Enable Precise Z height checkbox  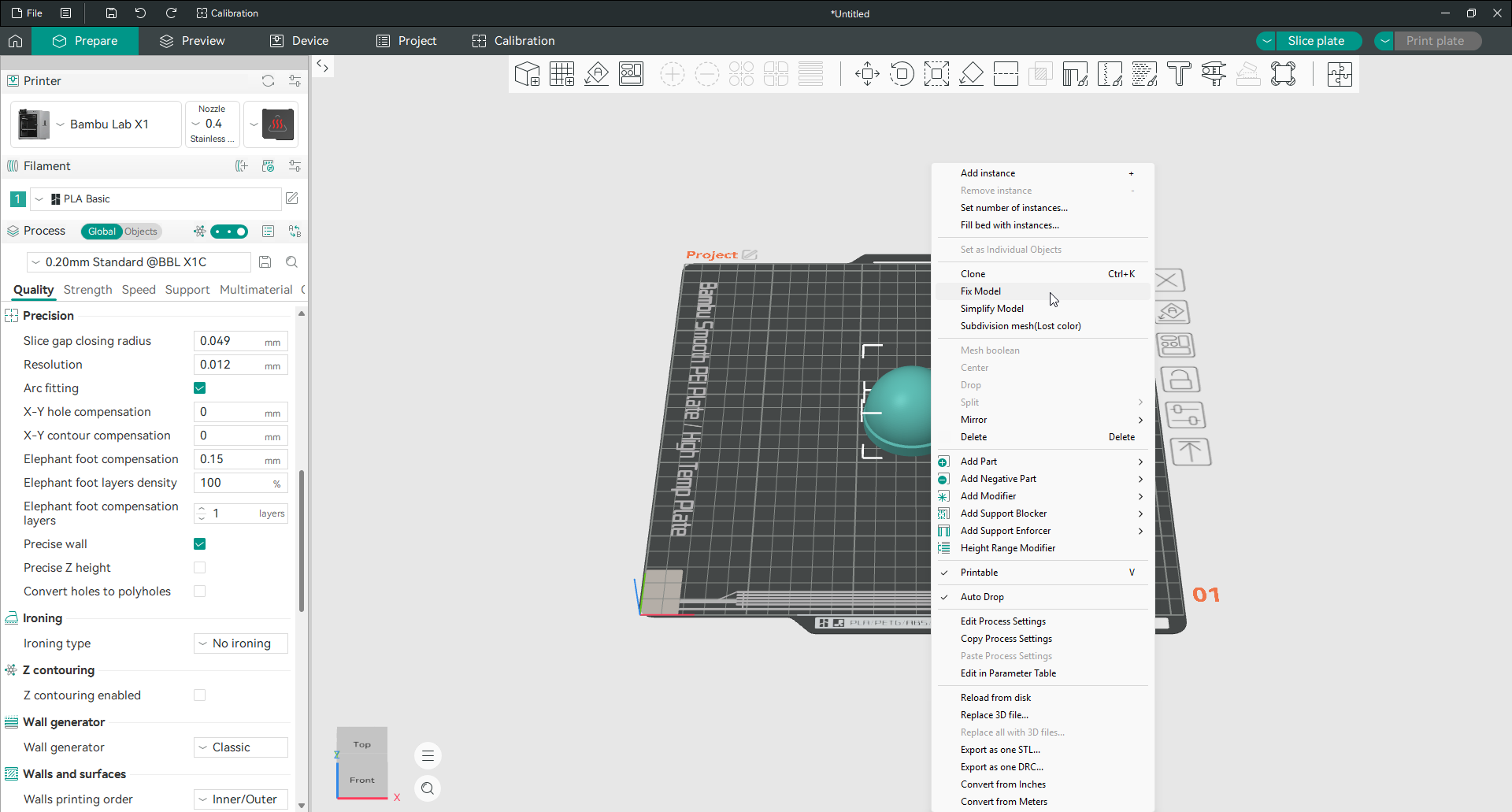pos(200,568)
